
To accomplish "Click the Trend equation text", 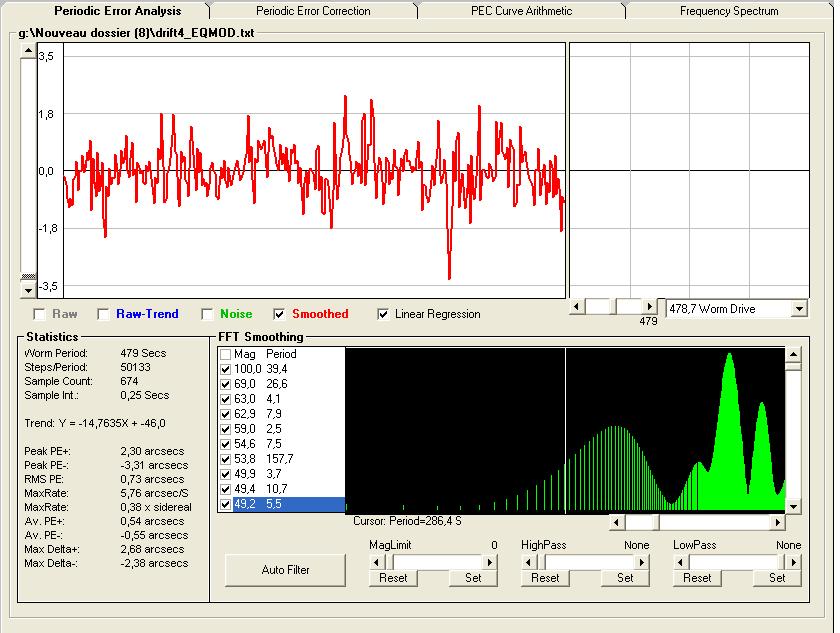I will pyautogui.click(x=95, y=424).
